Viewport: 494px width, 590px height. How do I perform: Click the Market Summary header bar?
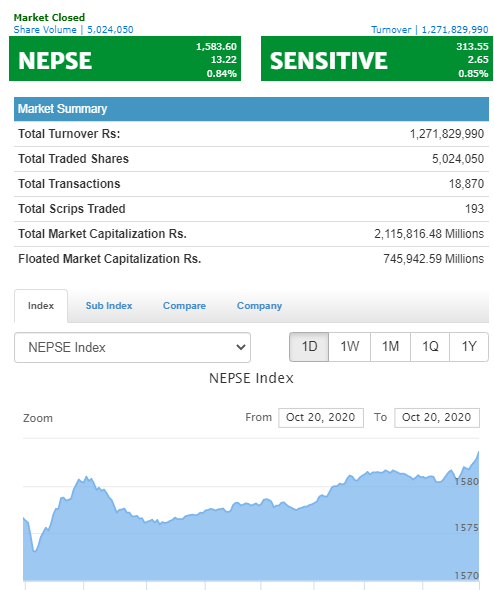(251, 109)
